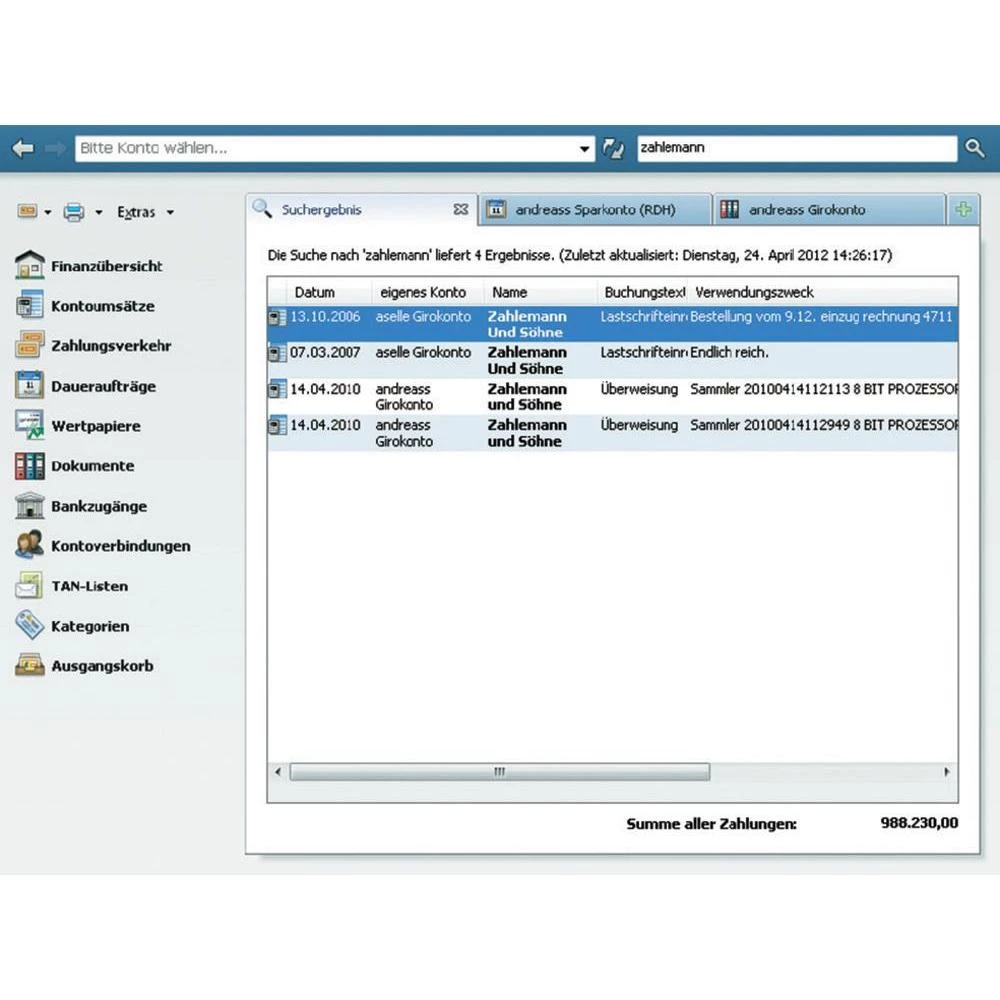Open the Extras dropdown menu
The height and width of the screenshot is (1000, 1000).
(x=145, y=212)
